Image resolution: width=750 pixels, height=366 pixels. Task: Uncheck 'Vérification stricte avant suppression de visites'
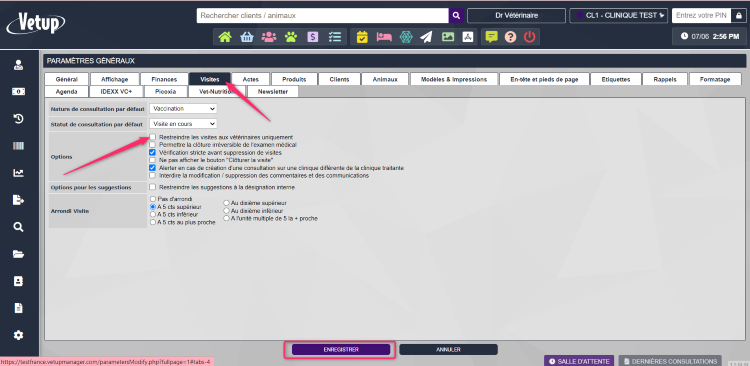click(153, 152)
